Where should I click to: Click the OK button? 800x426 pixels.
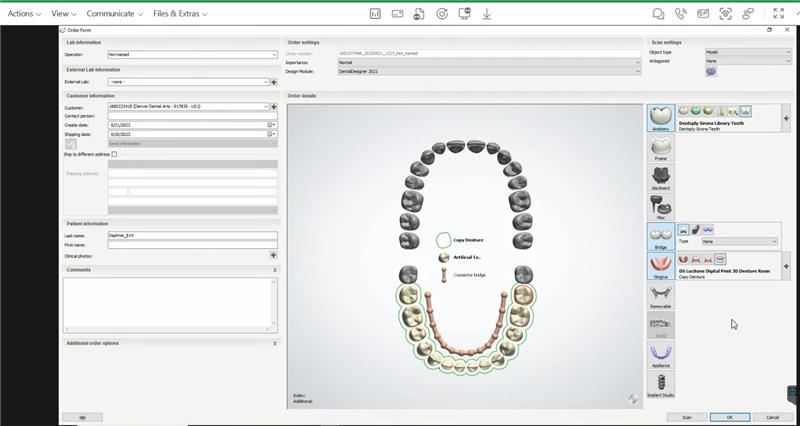[x=729, y=417]
